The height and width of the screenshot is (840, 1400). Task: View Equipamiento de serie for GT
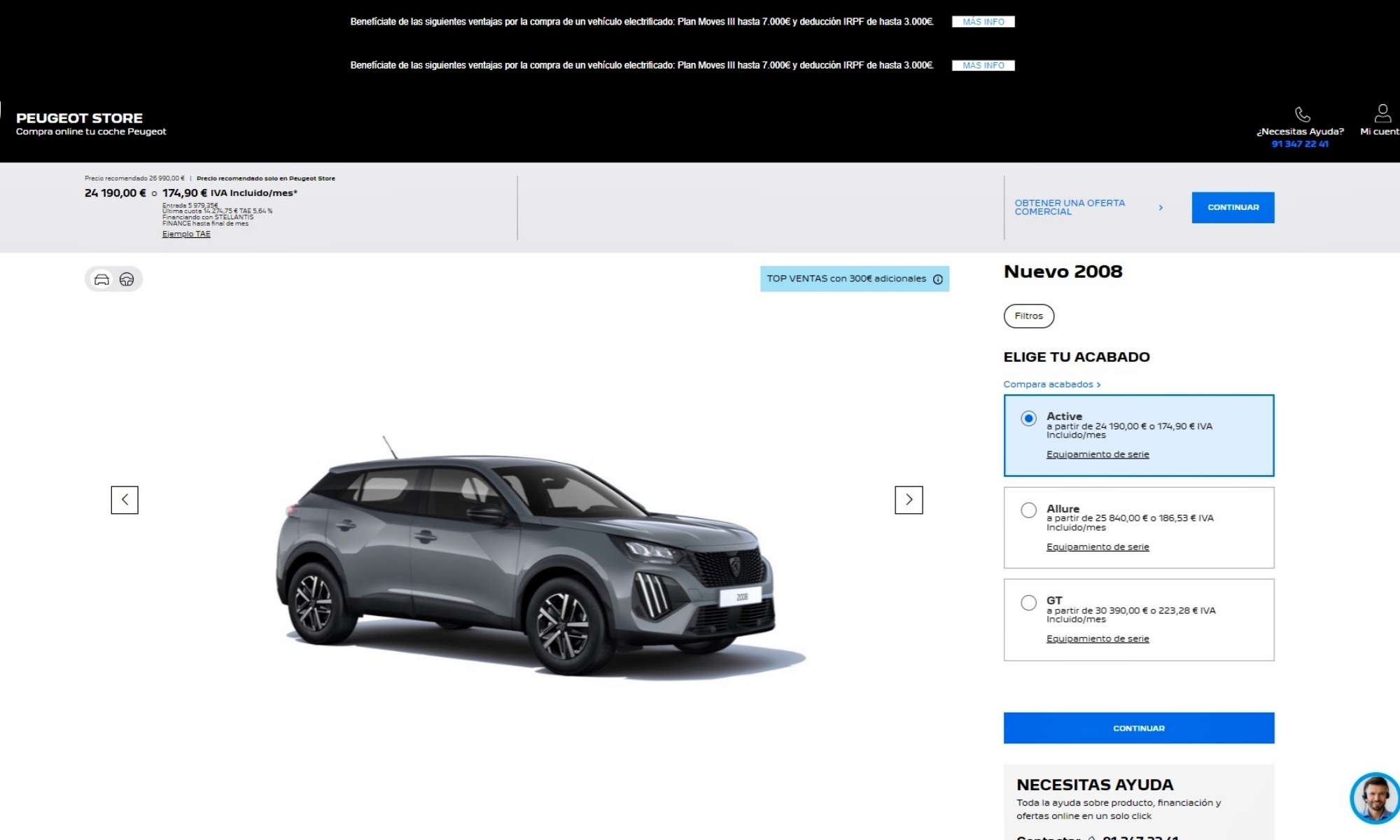tap(1098, 638)
